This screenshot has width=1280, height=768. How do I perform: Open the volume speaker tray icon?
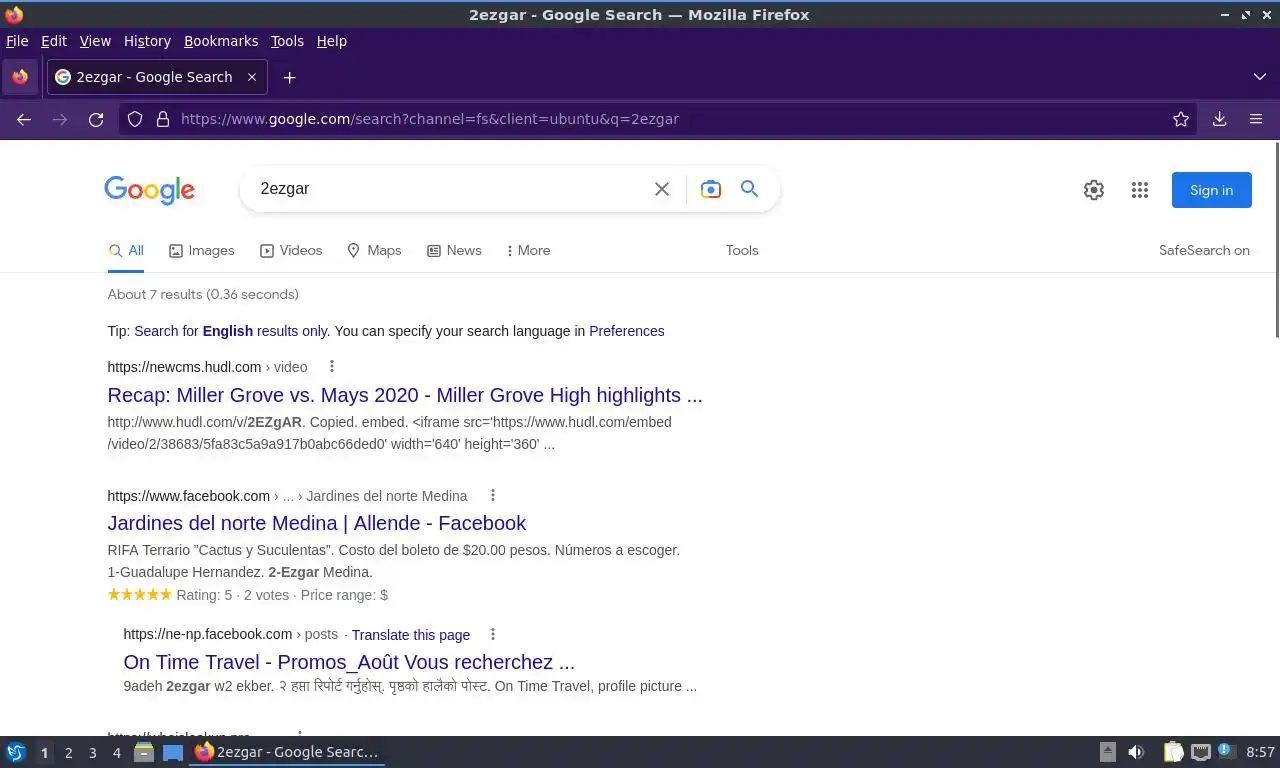pyautogui.click(x=1136, y=752)
